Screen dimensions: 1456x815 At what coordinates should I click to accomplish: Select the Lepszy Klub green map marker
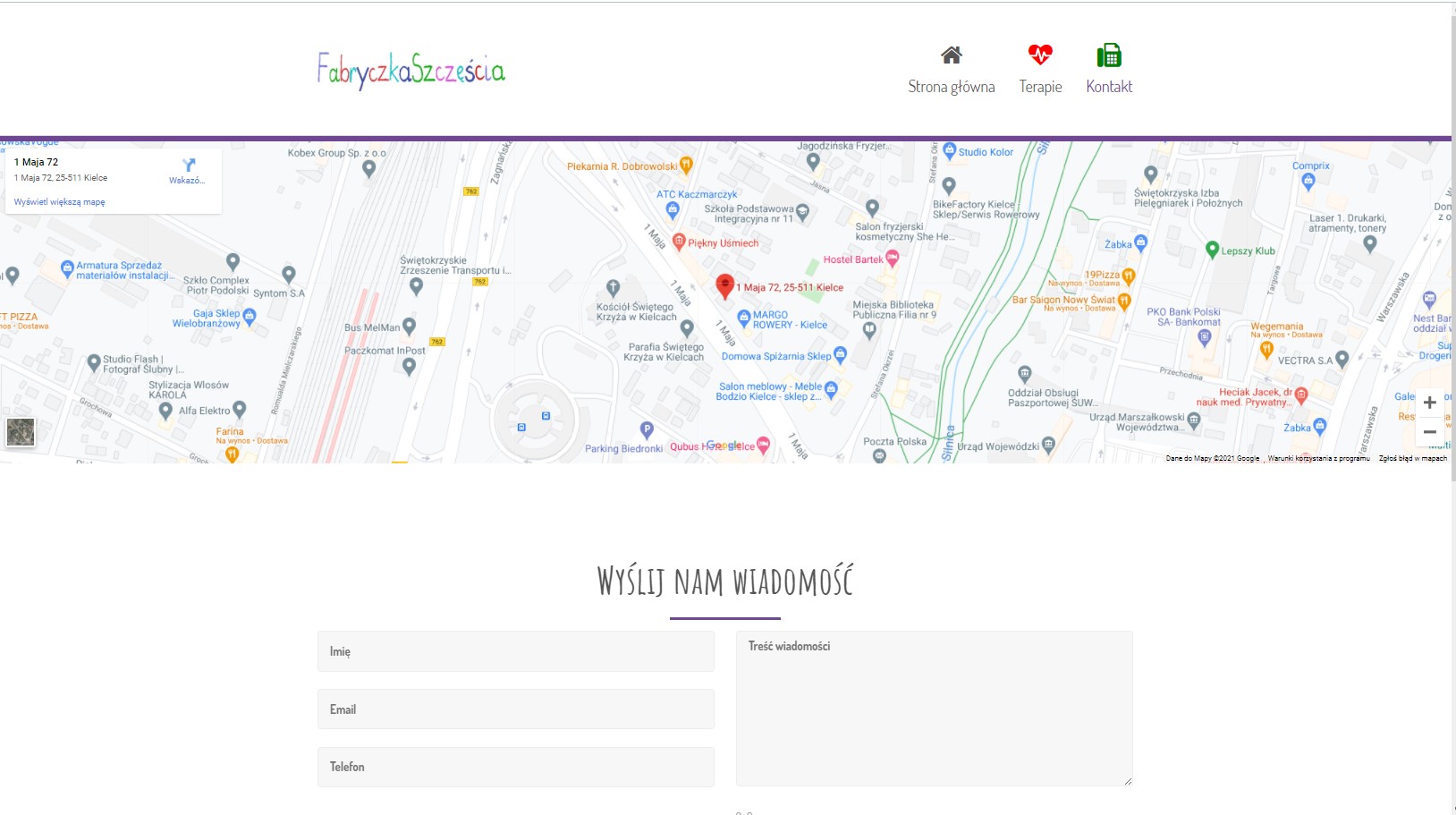[x=1212, y=250]
